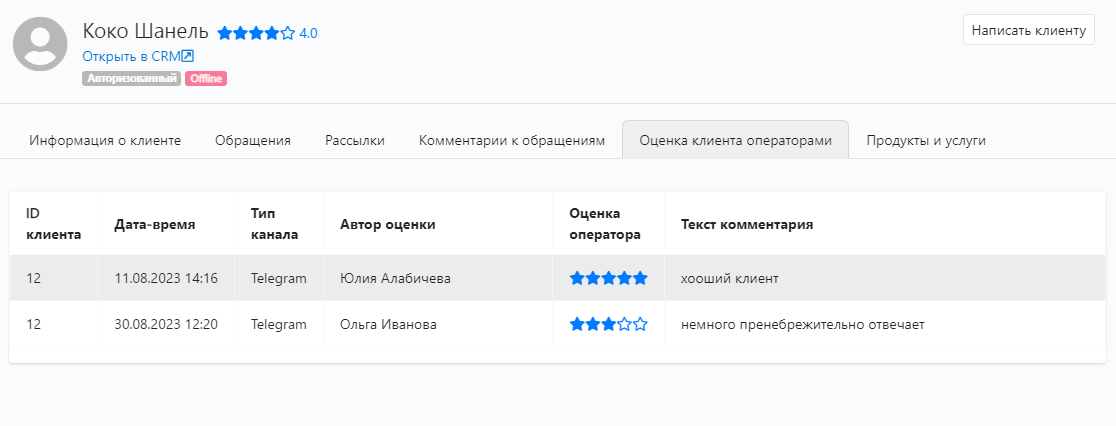Click the Авторизованный status badge

(132, 78)
